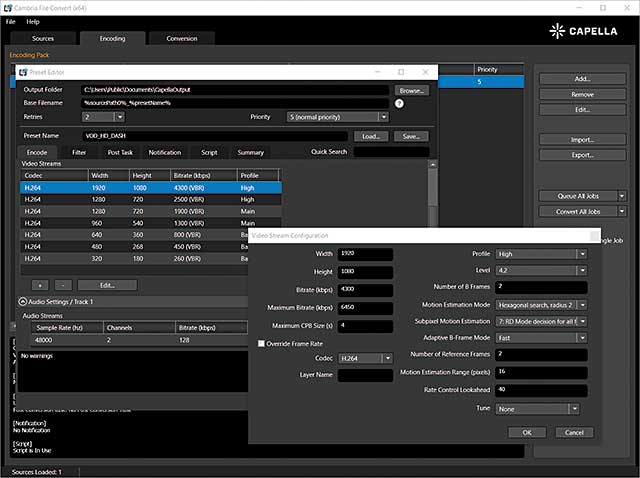Click the Cambria File Convert app icon in title bar
Screen dimensions: 640x478
pyautogui.click(x=8, y=8)
